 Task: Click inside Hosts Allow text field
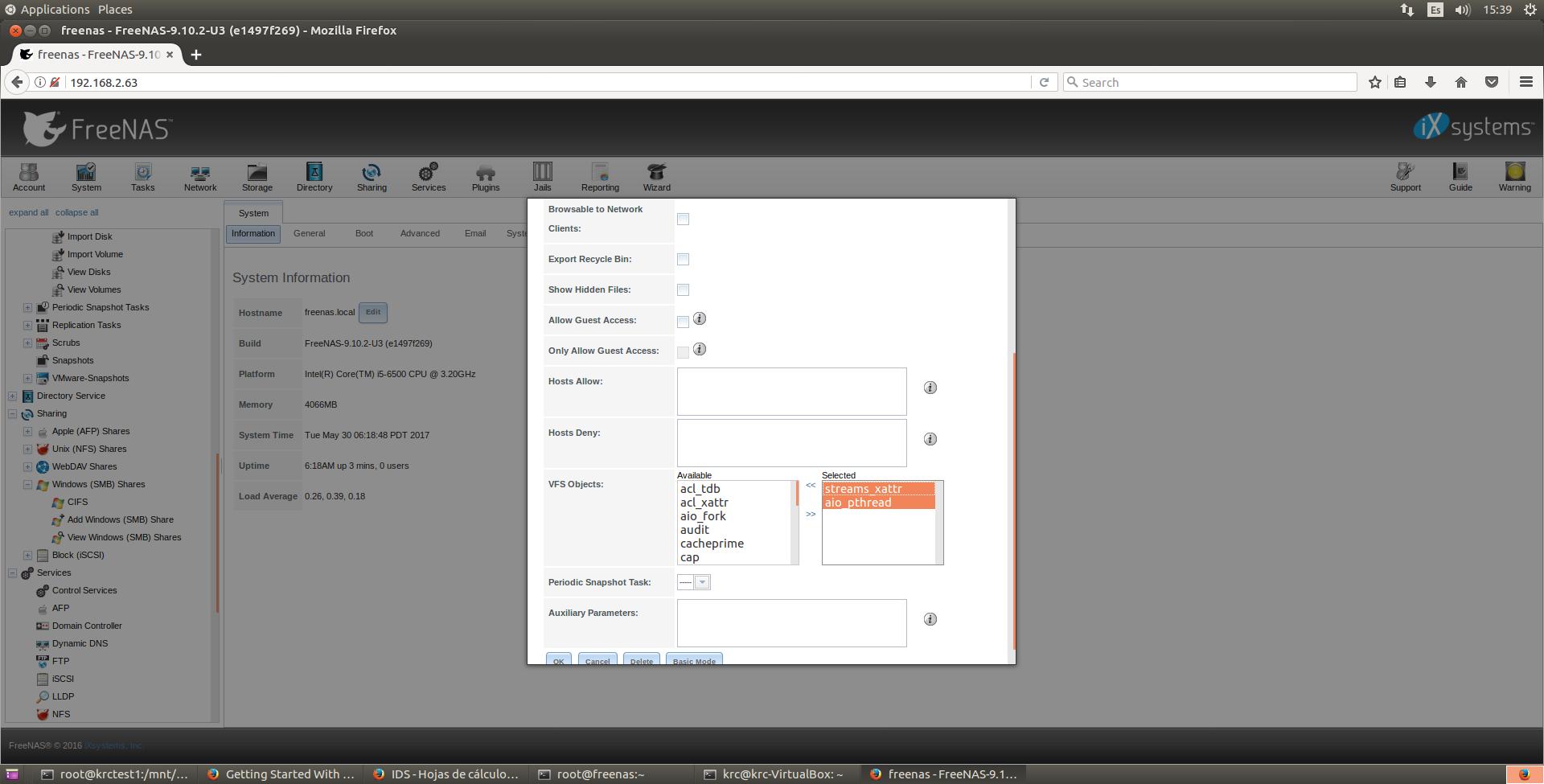pos(792,392)
